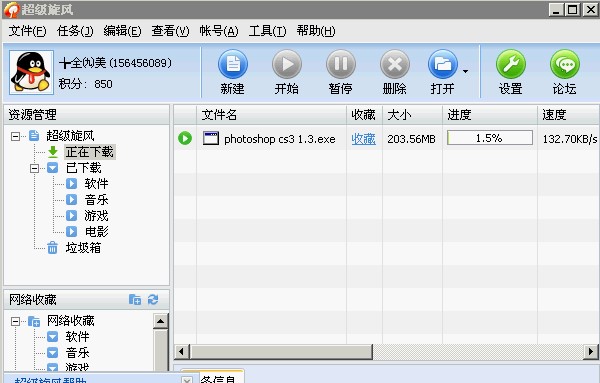
Task: Open the 论坛 forum icon
Action: click(x=564, y=64)
